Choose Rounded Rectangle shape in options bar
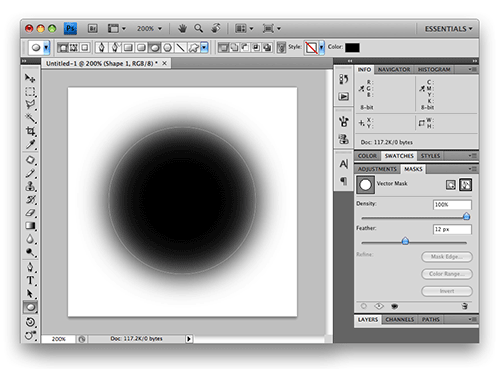 (141, 48)
